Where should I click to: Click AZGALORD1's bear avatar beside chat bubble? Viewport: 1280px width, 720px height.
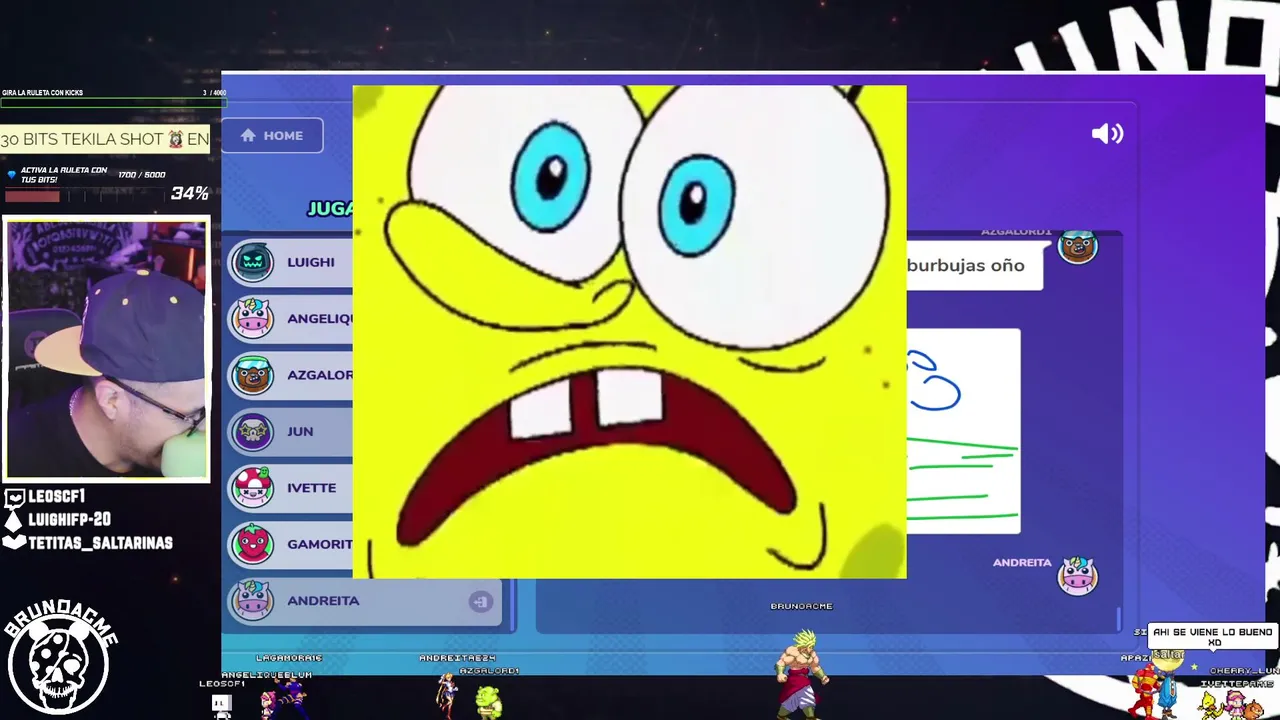pos(1077,247)
